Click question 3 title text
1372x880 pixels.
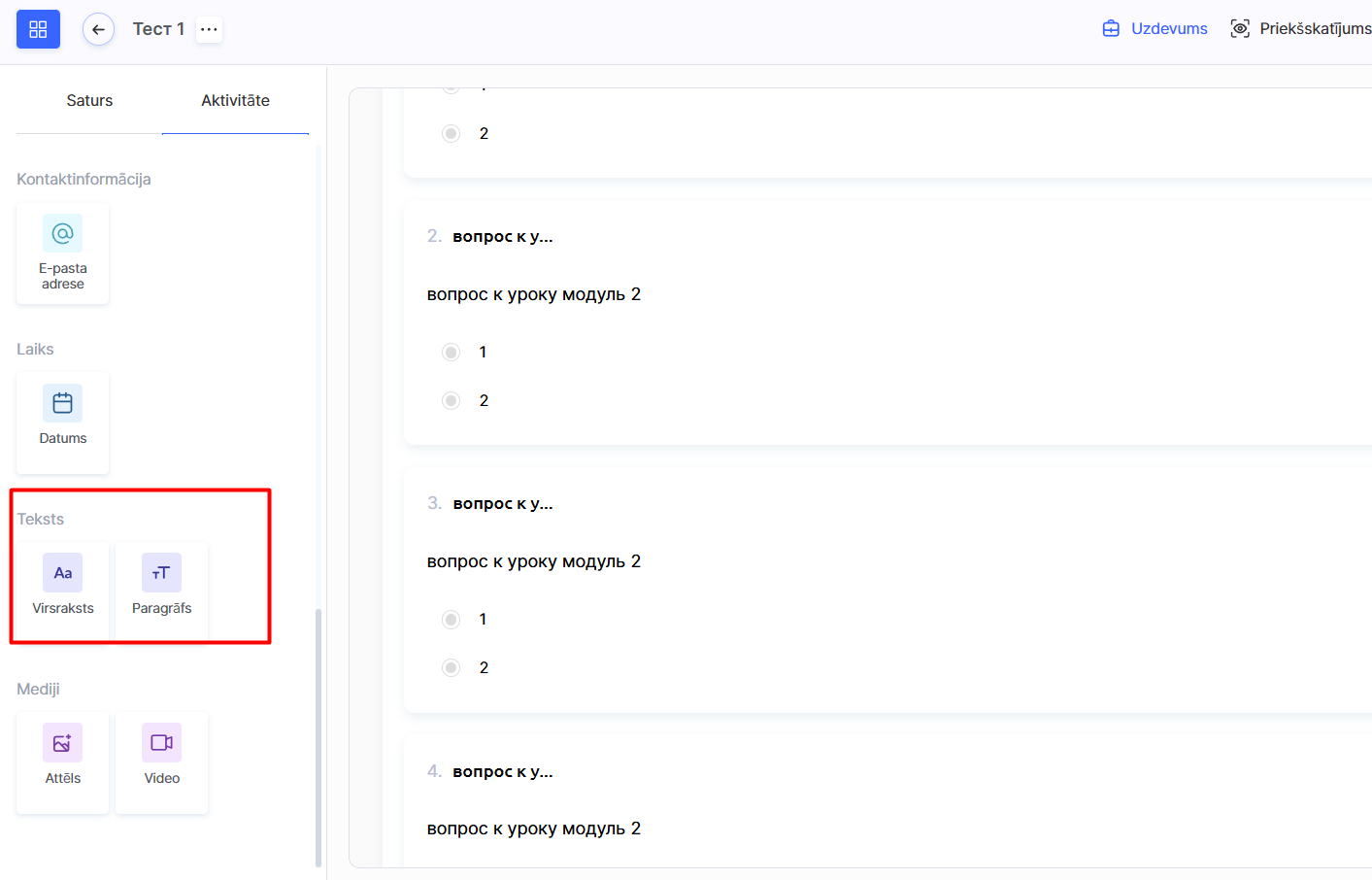click(503, 504)
